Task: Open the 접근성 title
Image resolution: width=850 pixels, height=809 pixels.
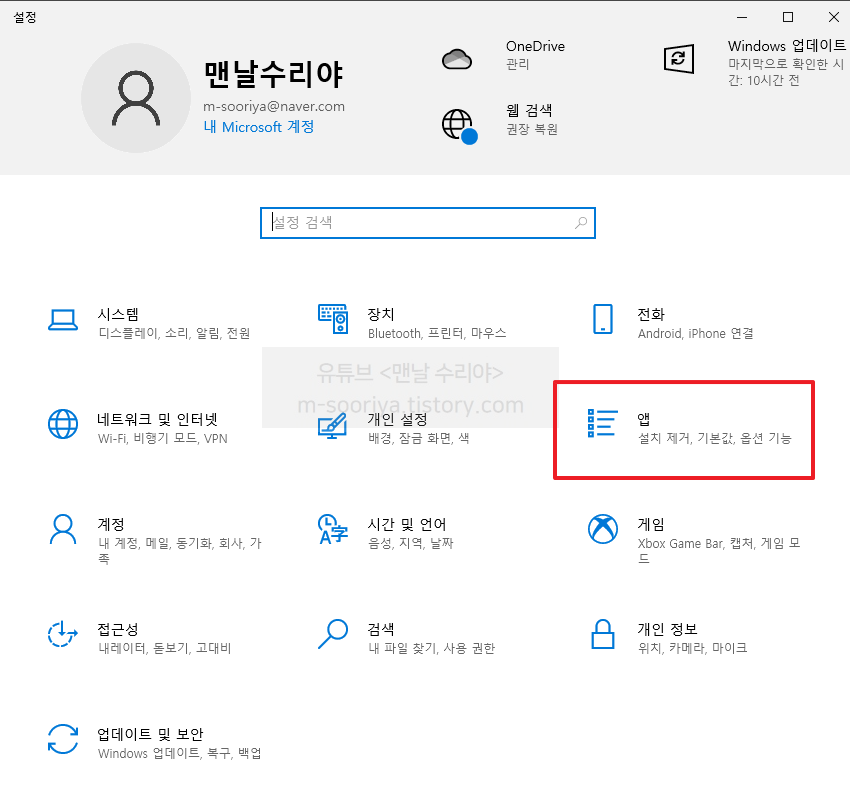Action: coord(118,629)
